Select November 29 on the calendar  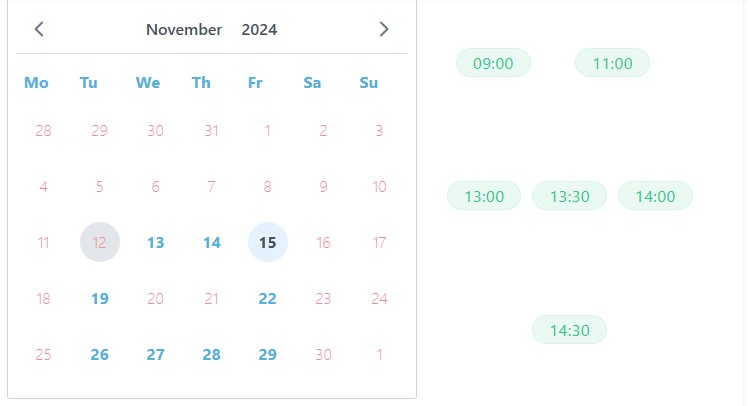tap(267, 354)
